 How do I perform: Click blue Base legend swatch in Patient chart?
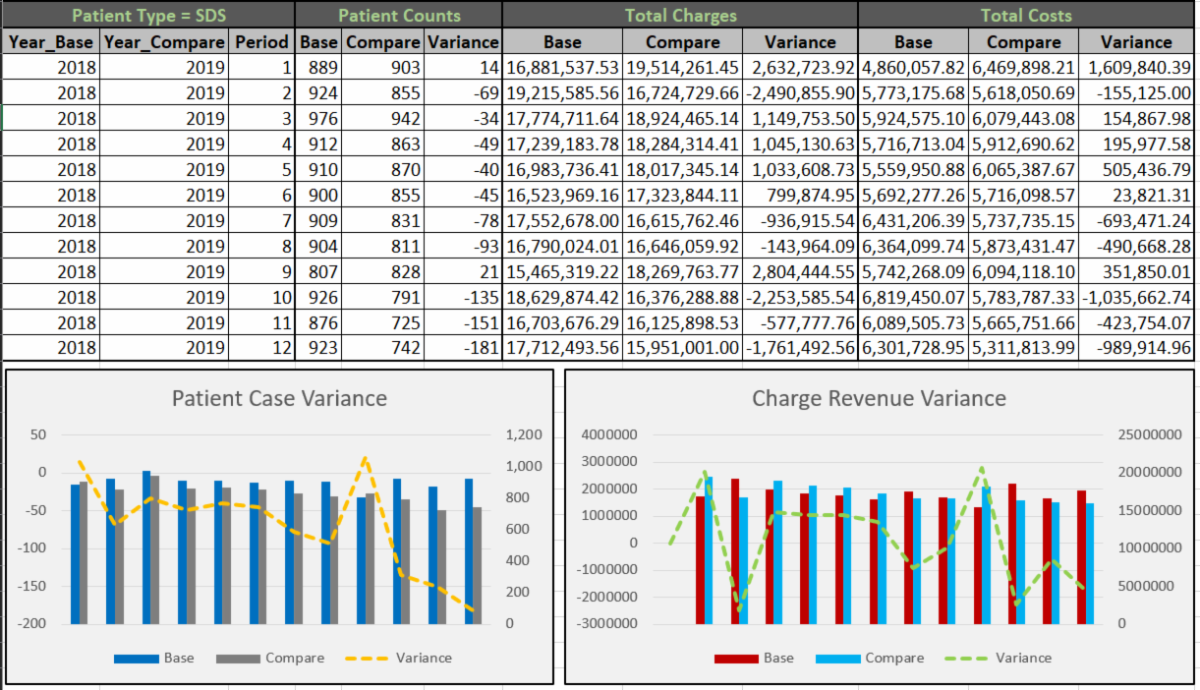pos(136,658)
